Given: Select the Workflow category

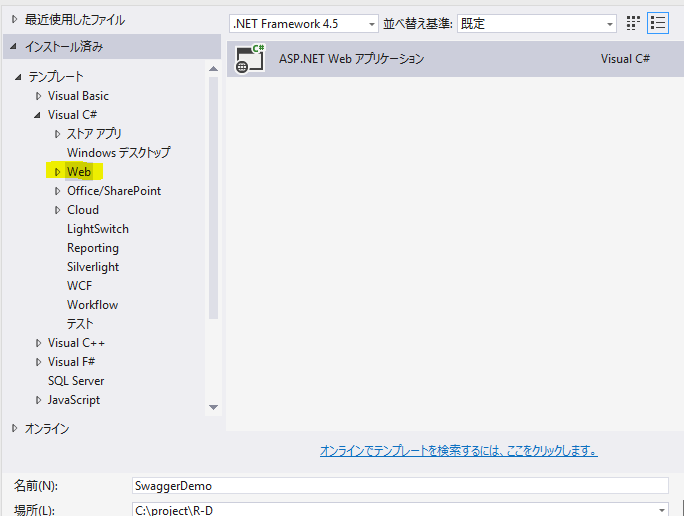Looking at the screenshot, I should [x=92, y=305].
